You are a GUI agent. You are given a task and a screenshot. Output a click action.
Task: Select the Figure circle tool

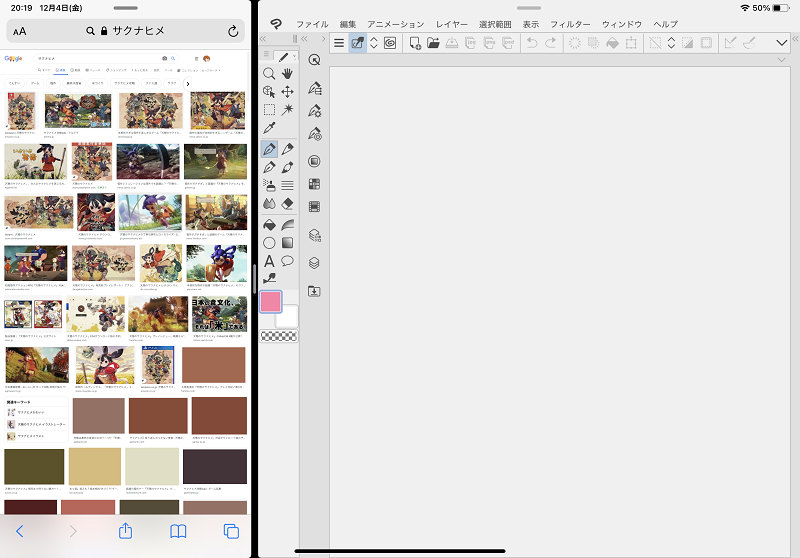tap(269, 243)
